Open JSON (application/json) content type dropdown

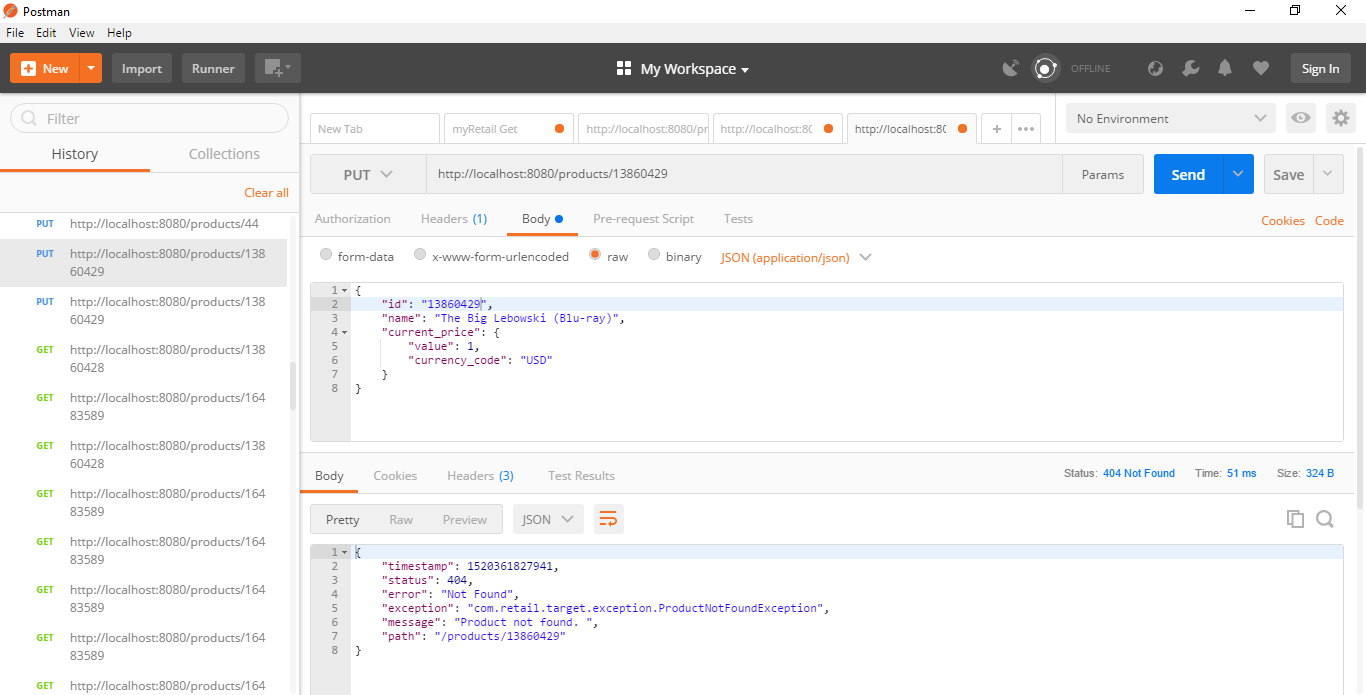796,257
